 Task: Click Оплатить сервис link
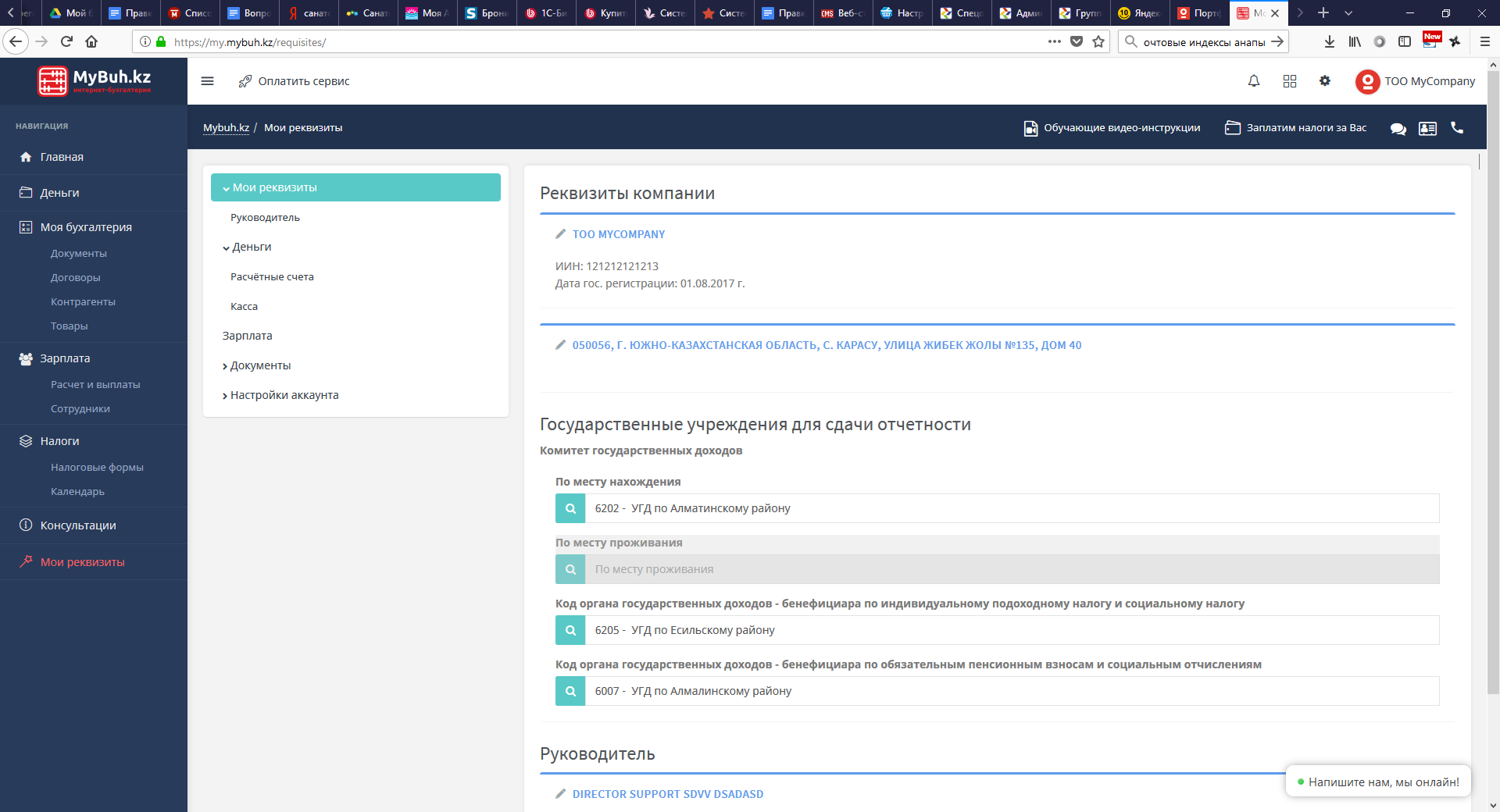tap(304, 81)
